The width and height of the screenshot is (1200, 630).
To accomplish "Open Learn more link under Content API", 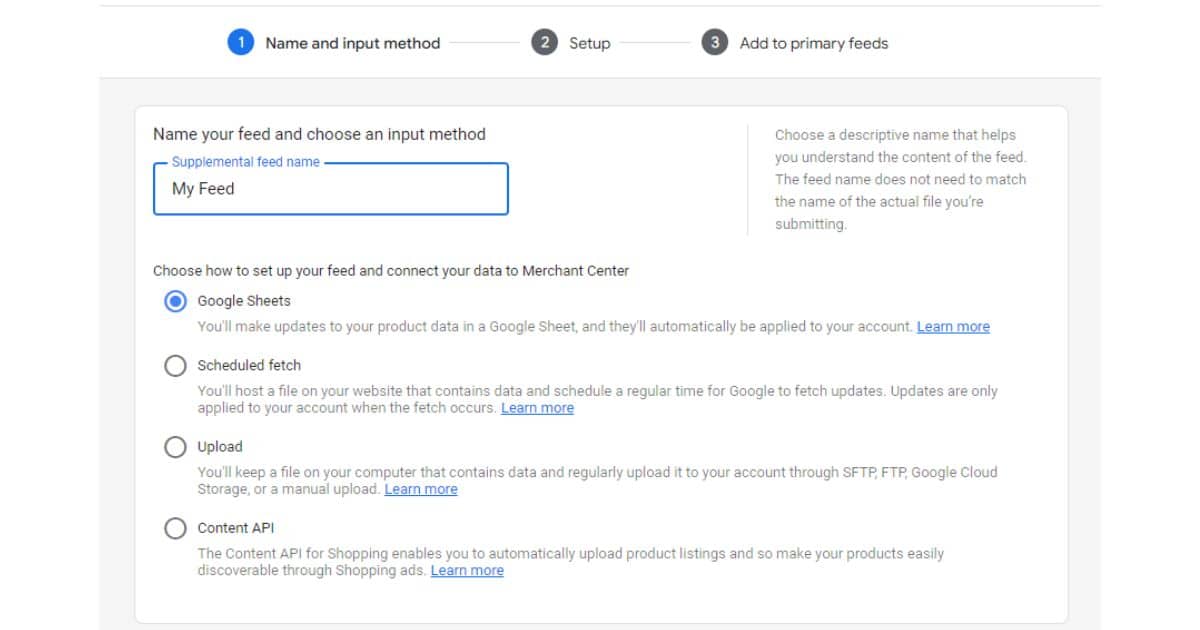I will point(468,570).
